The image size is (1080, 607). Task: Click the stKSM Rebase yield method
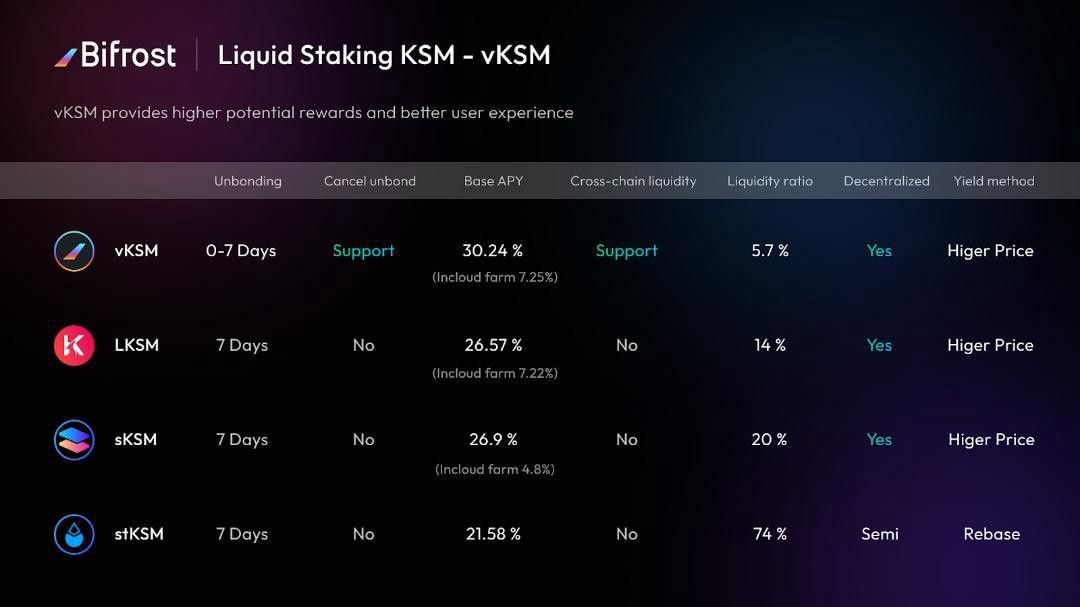pos(992,534)
